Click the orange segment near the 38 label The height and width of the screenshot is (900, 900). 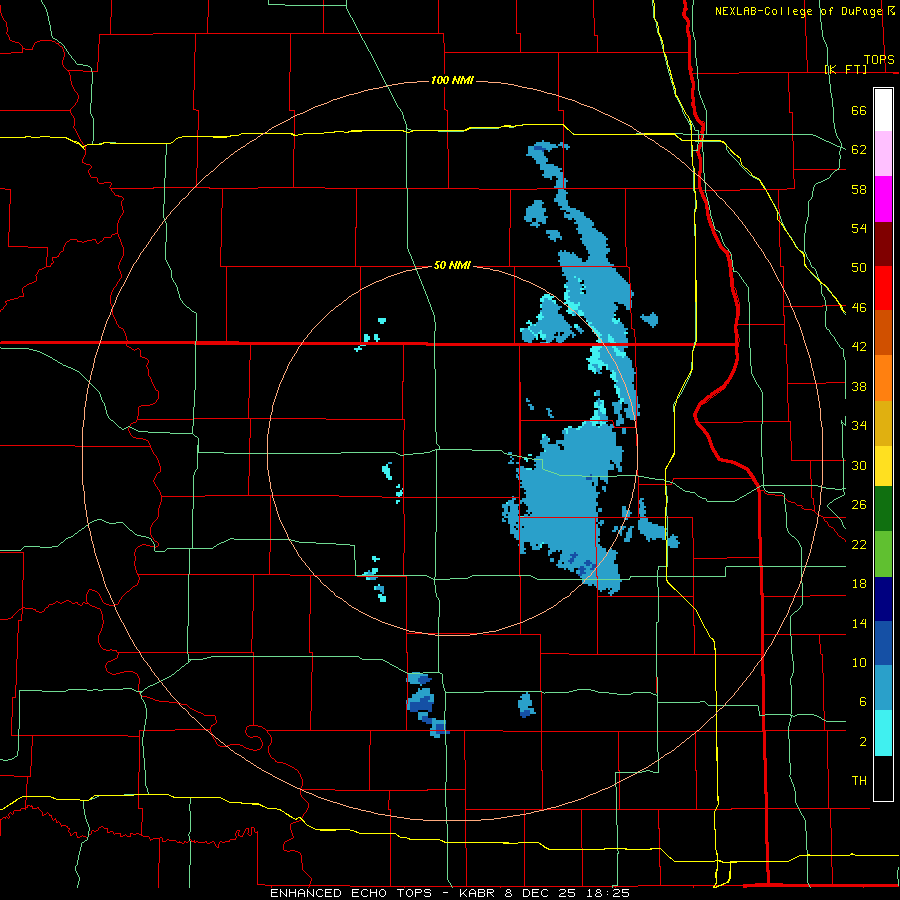pos(883,377)
